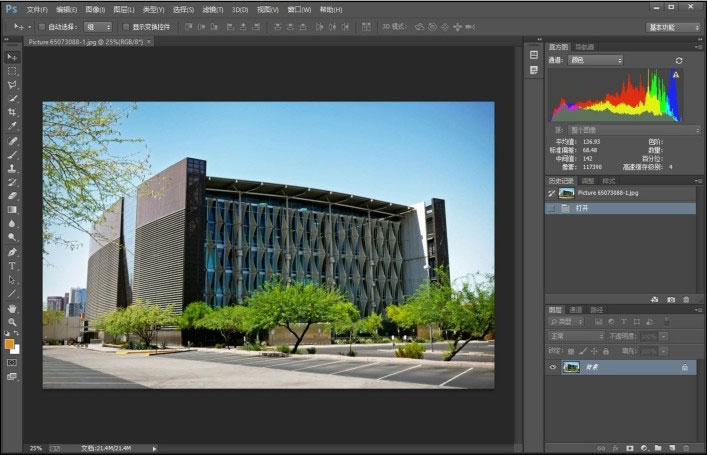This screenshot has height=455, width=707.
Task: Select the Healing Brush tool
Action: click(12, 141)
